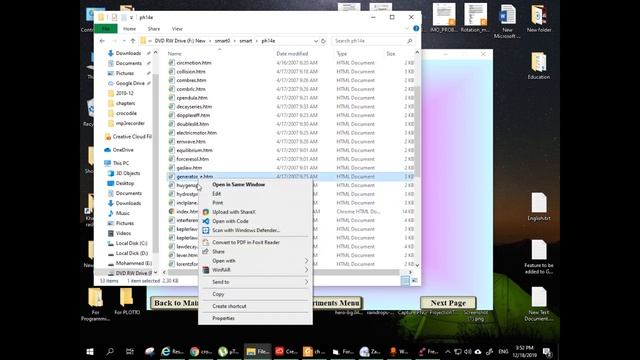Open the Share ribbon tab
640x360 pixels.
coord(154,29)
